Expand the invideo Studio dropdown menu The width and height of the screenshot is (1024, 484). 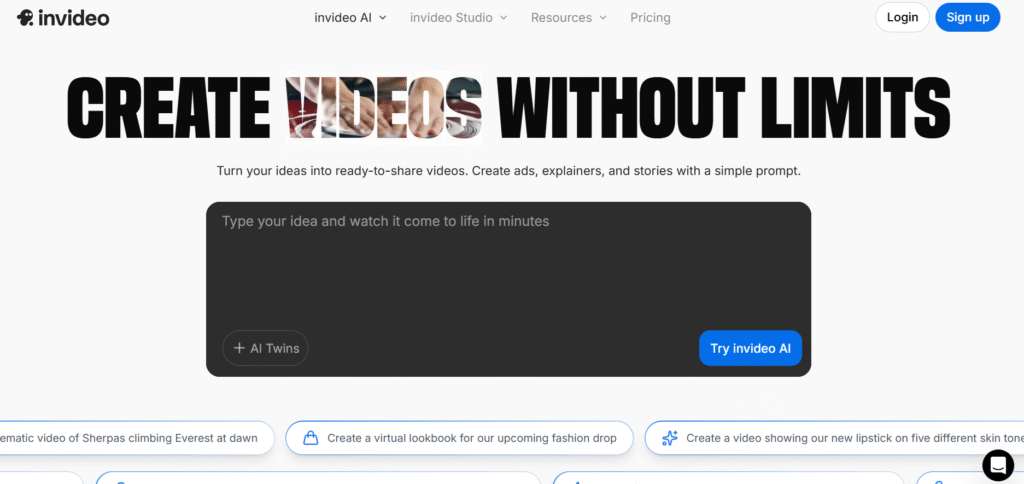(x=458, y=18)
